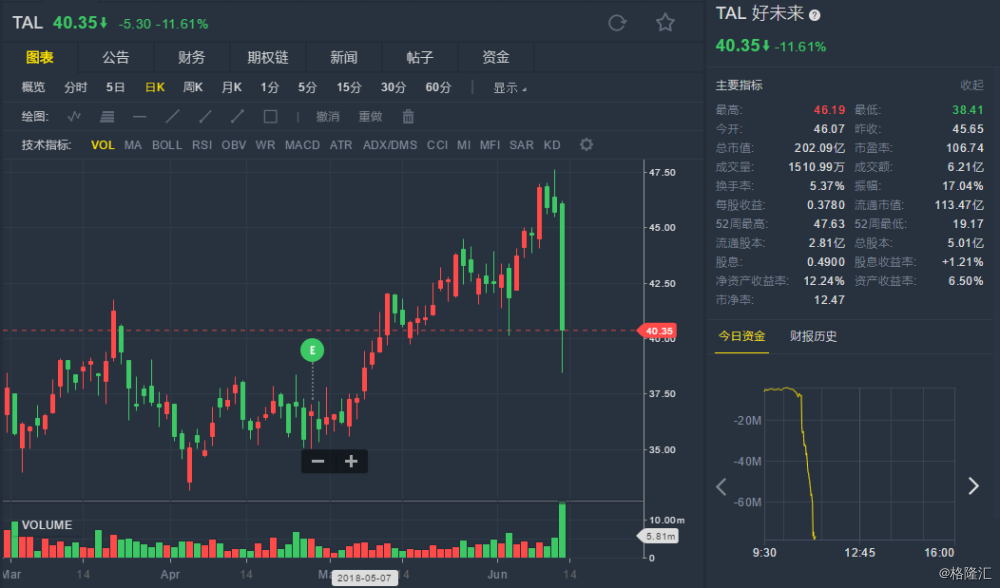
Task: Click 重做 to redo drawing
Action: tap(371, 117)
